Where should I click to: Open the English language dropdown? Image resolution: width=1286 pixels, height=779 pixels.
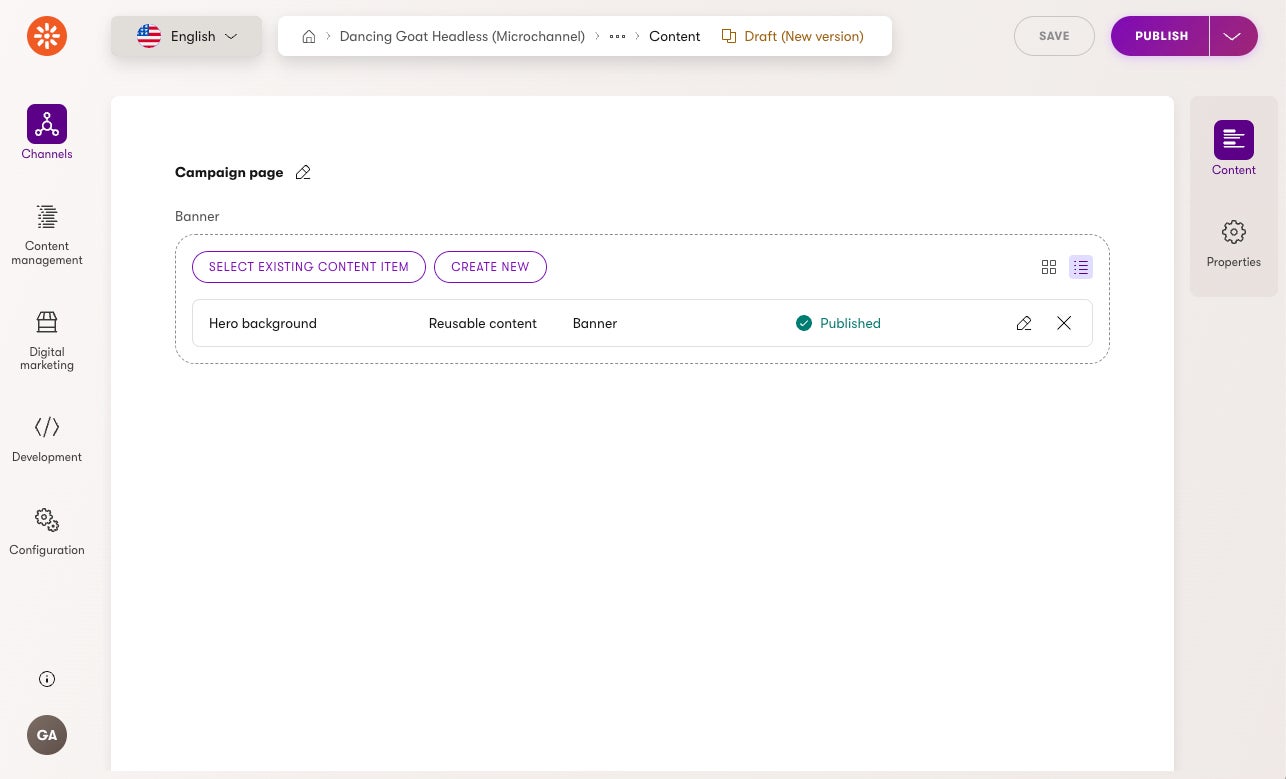pos(187,36)
